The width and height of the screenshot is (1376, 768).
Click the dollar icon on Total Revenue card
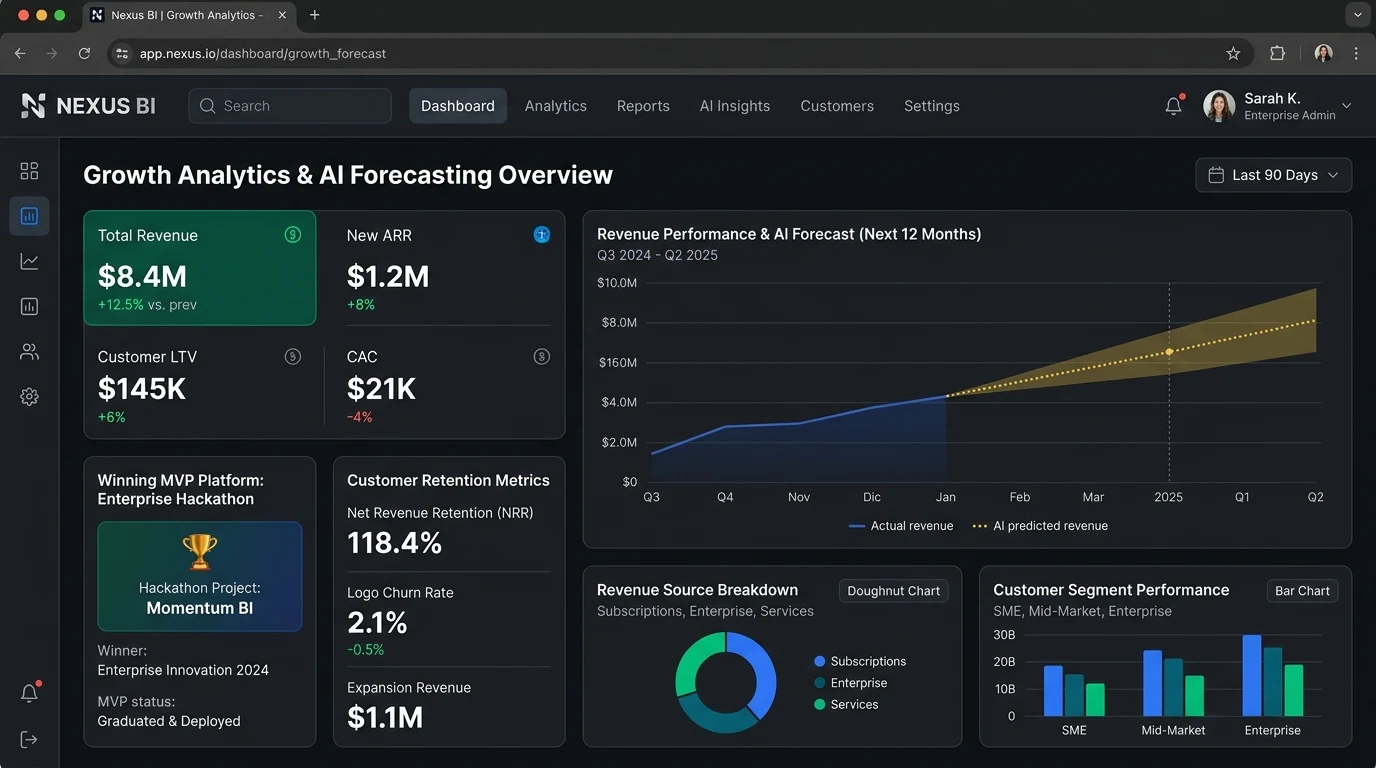pos(293,235)
